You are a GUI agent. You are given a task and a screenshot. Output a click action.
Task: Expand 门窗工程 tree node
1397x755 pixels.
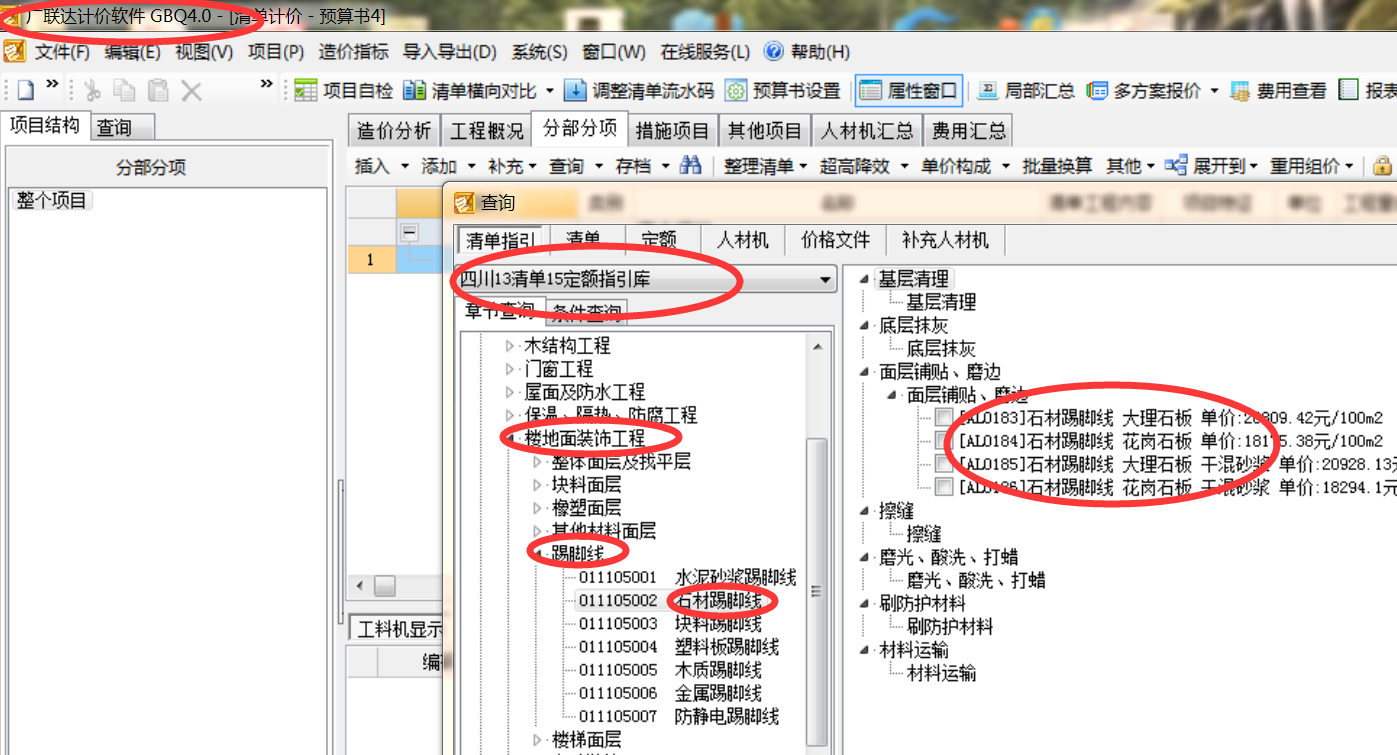(512, 369)
